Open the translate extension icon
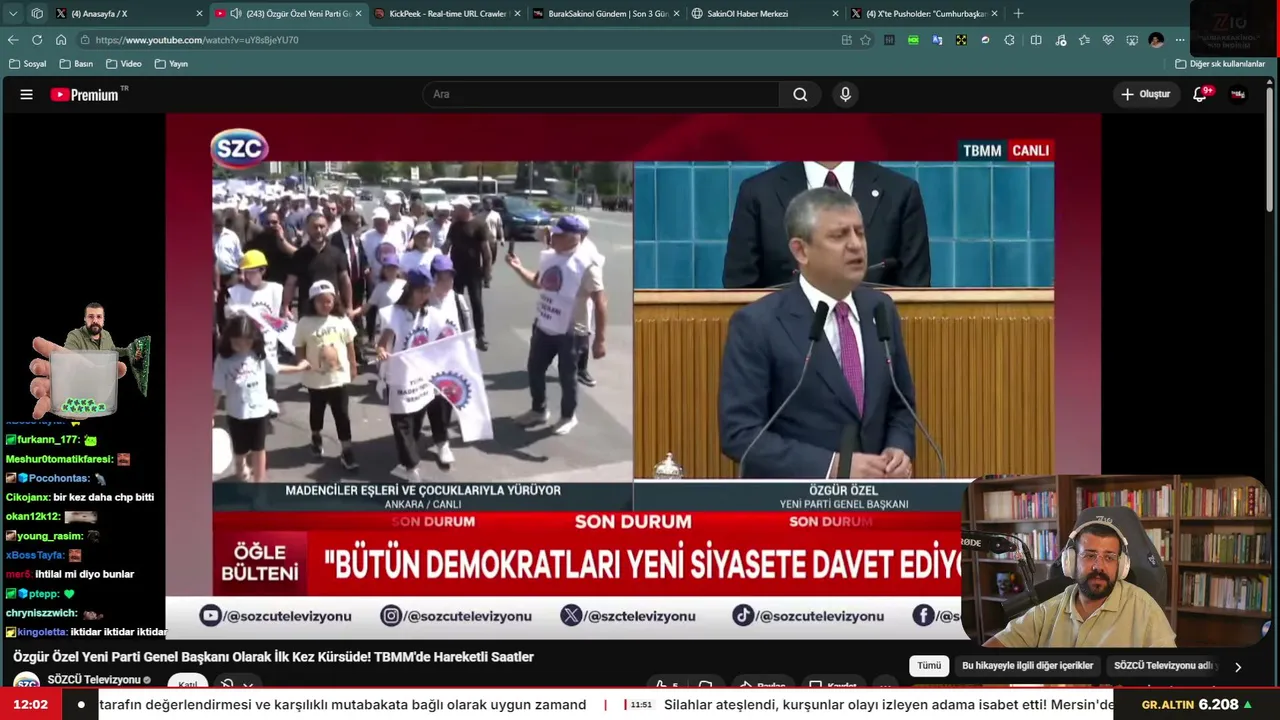The width and height of the screenshot is (1280, 720). click(937, 40)
